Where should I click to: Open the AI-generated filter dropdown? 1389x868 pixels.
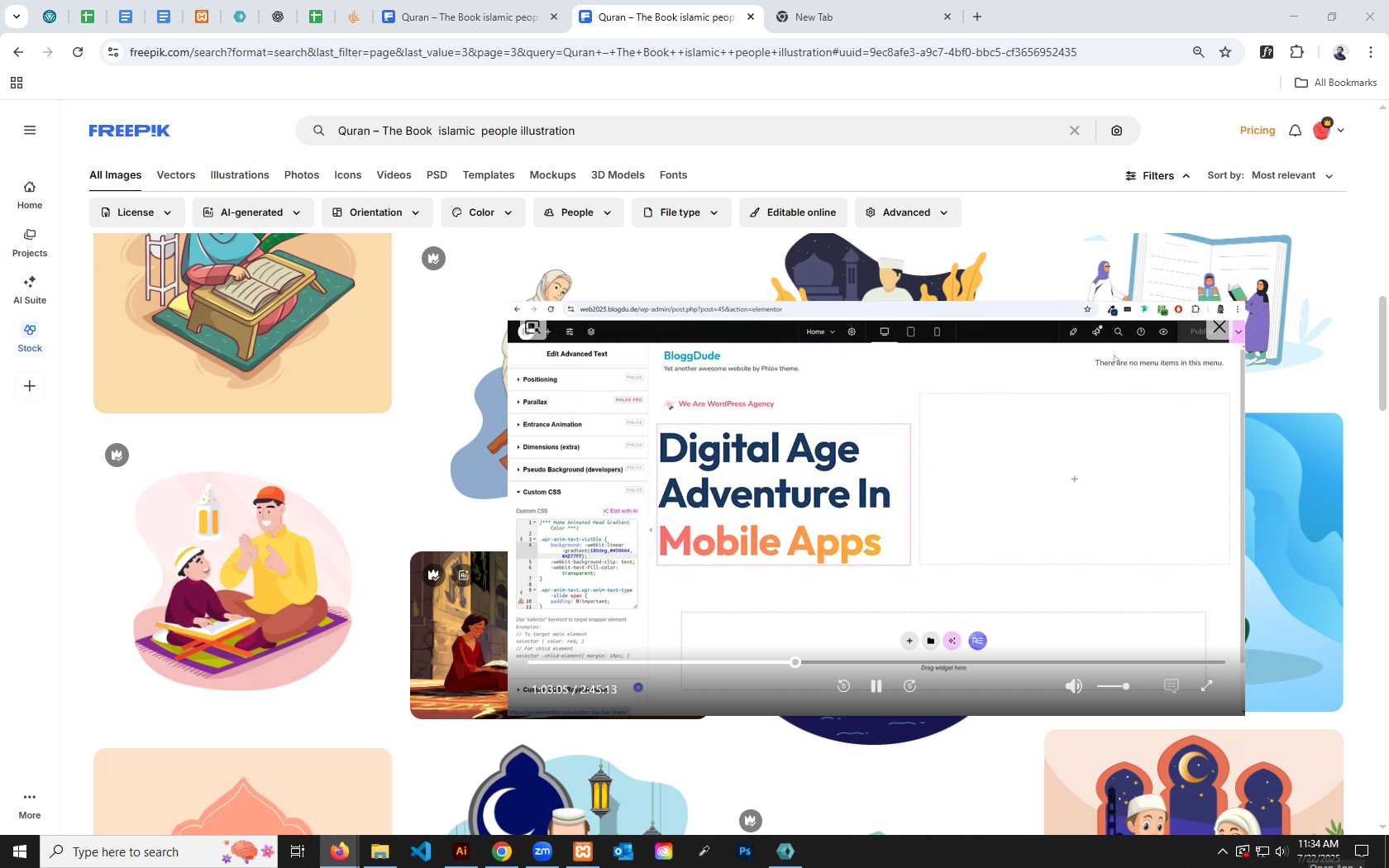[x=252, y=212]
